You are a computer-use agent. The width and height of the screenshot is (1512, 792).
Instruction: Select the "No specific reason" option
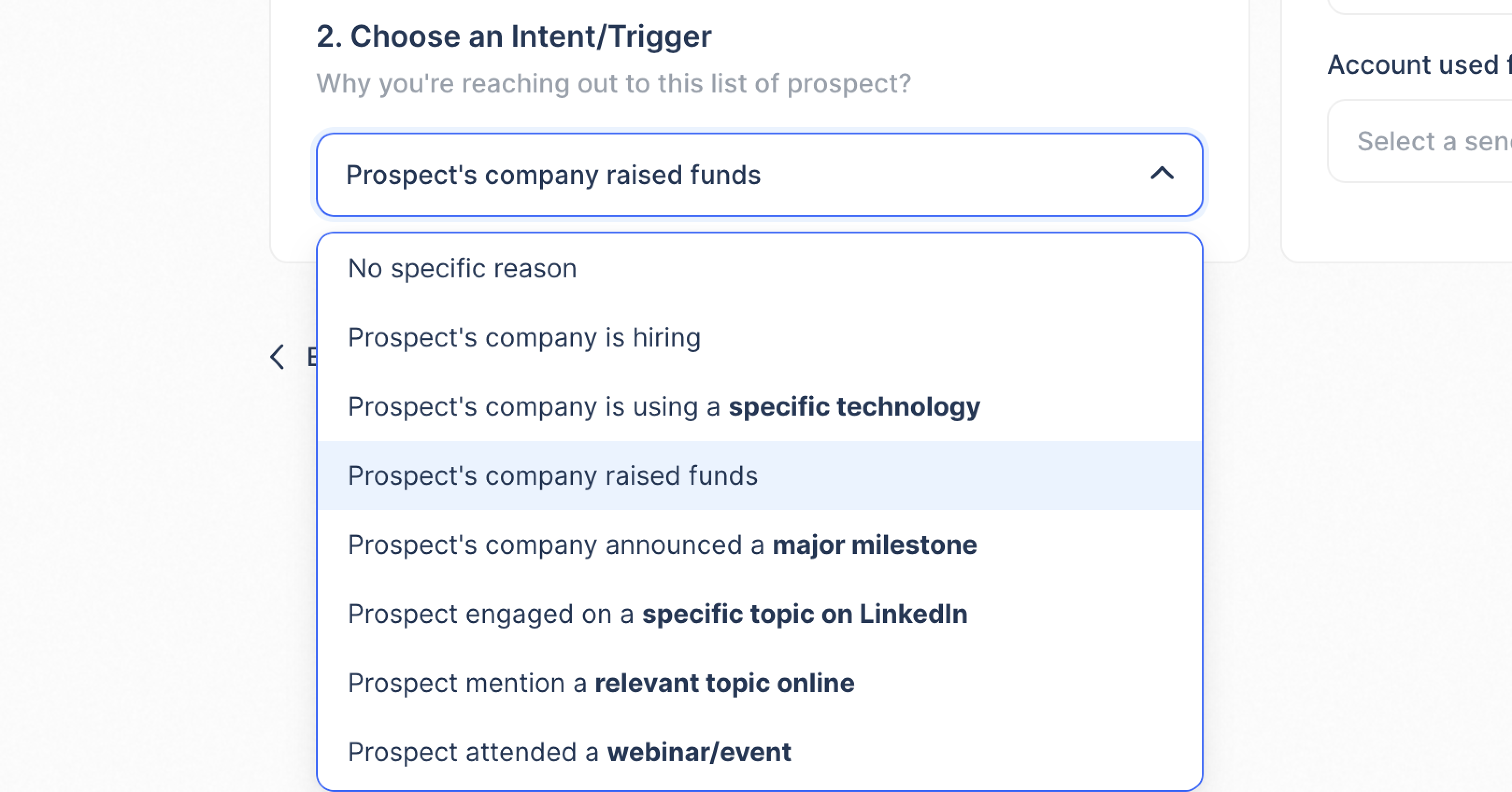pyautogui.click(x=463, y=269)
